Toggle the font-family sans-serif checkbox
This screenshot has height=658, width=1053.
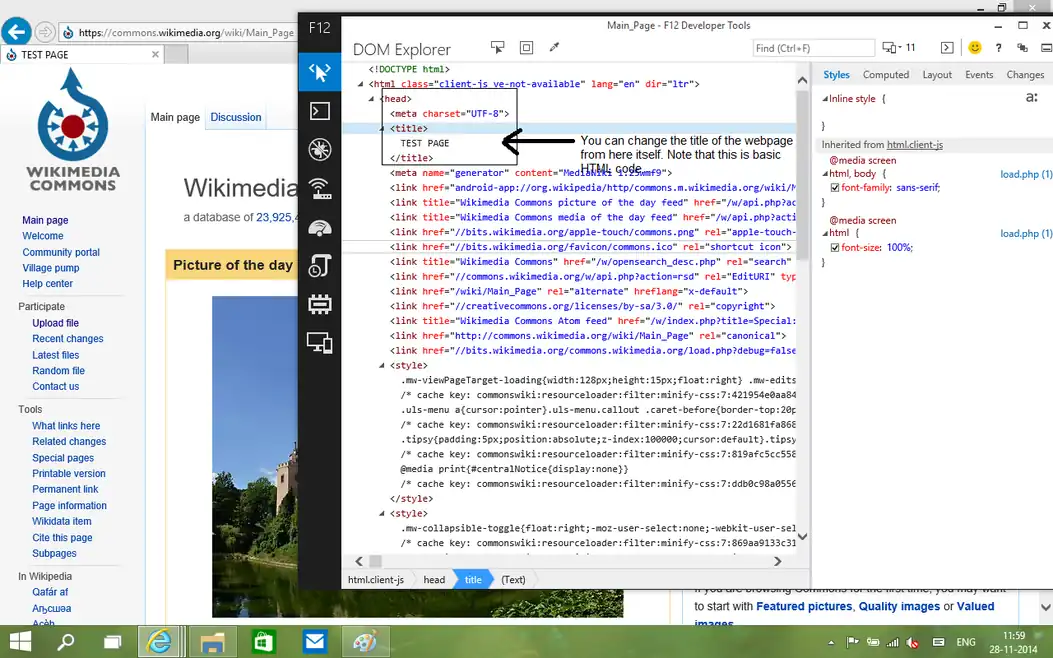point(835,188)
